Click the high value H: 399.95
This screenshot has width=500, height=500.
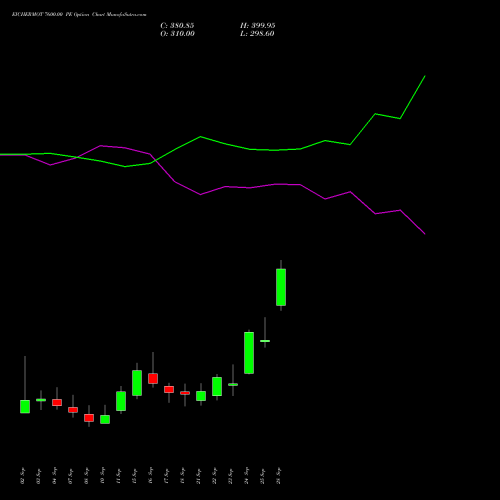pos(258,25)
